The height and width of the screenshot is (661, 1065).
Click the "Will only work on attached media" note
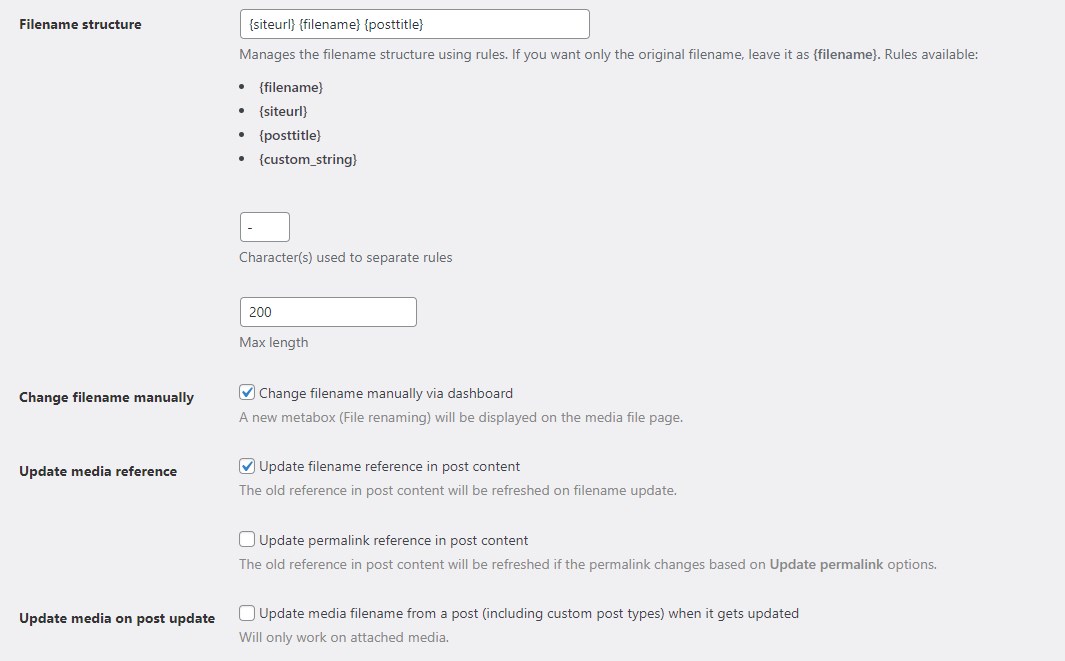pyautogui.click(x=344, y=637)
